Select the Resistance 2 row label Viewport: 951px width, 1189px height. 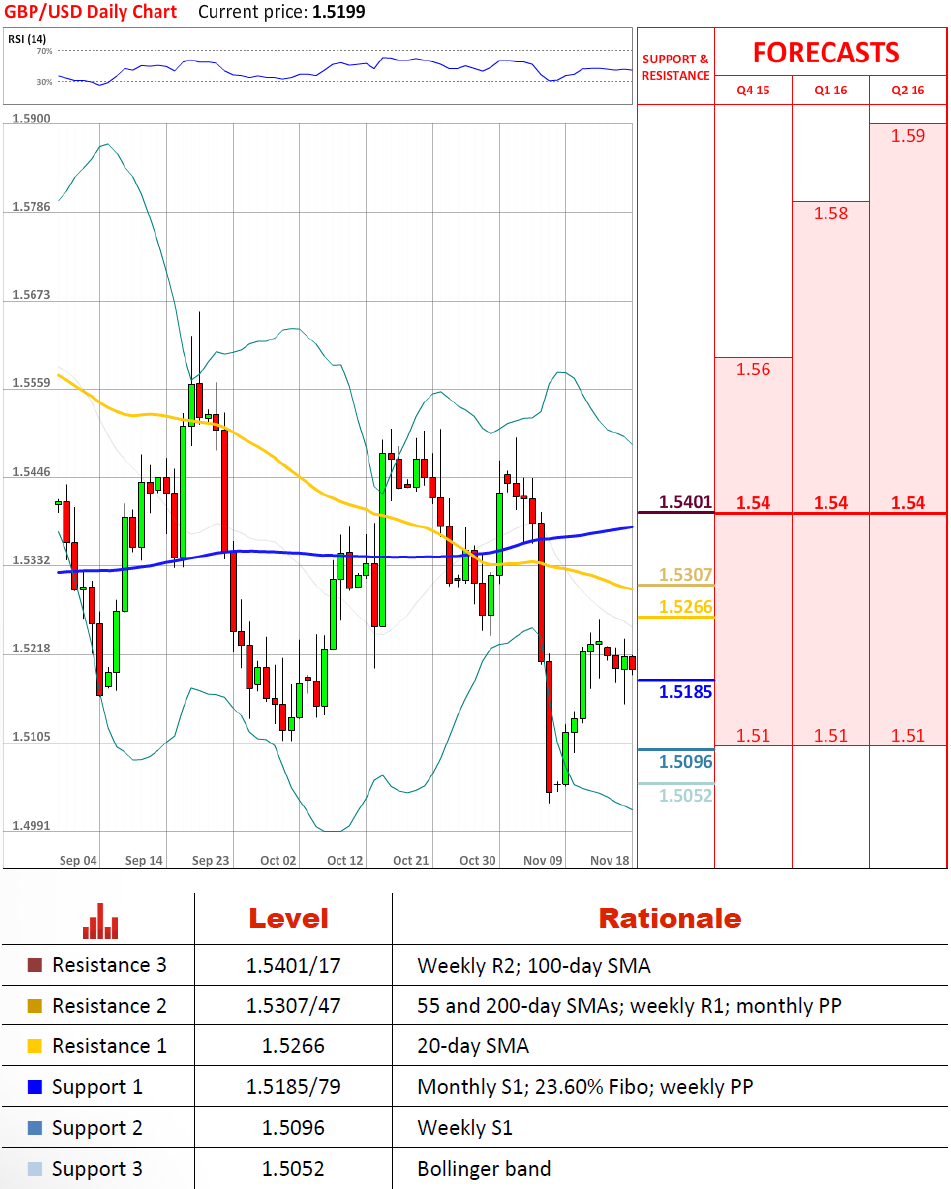tap(109, 1006)
